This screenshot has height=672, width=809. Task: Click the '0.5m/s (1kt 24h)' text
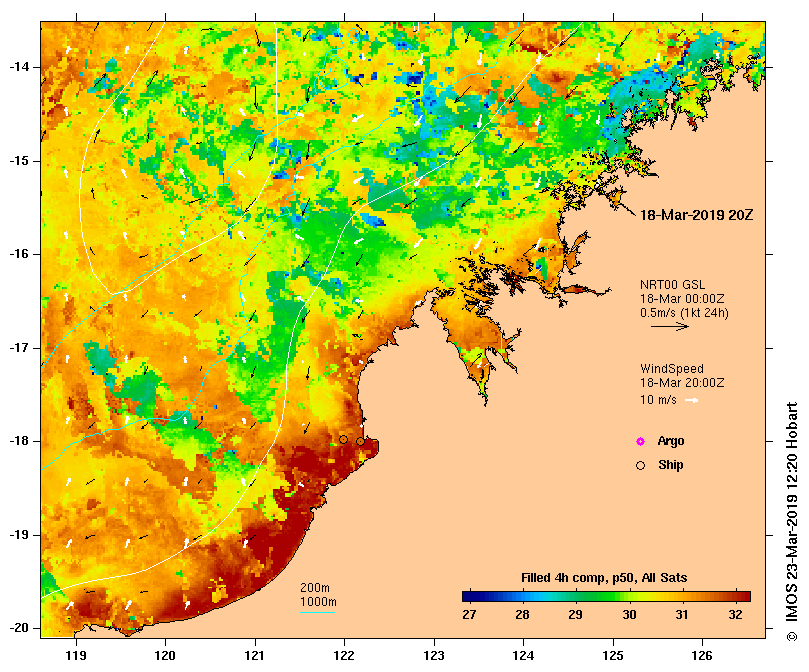click(x=684, y=313)
